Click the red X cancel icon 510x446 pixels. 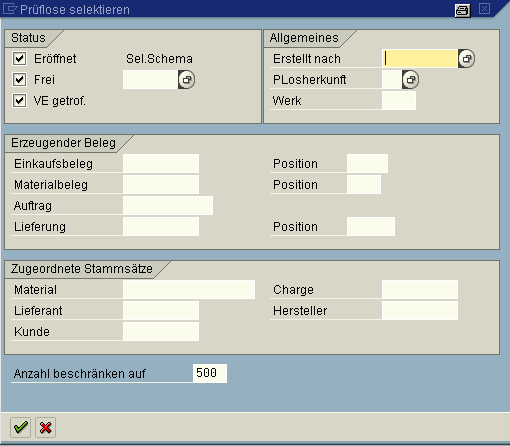(x=45, y=427)
